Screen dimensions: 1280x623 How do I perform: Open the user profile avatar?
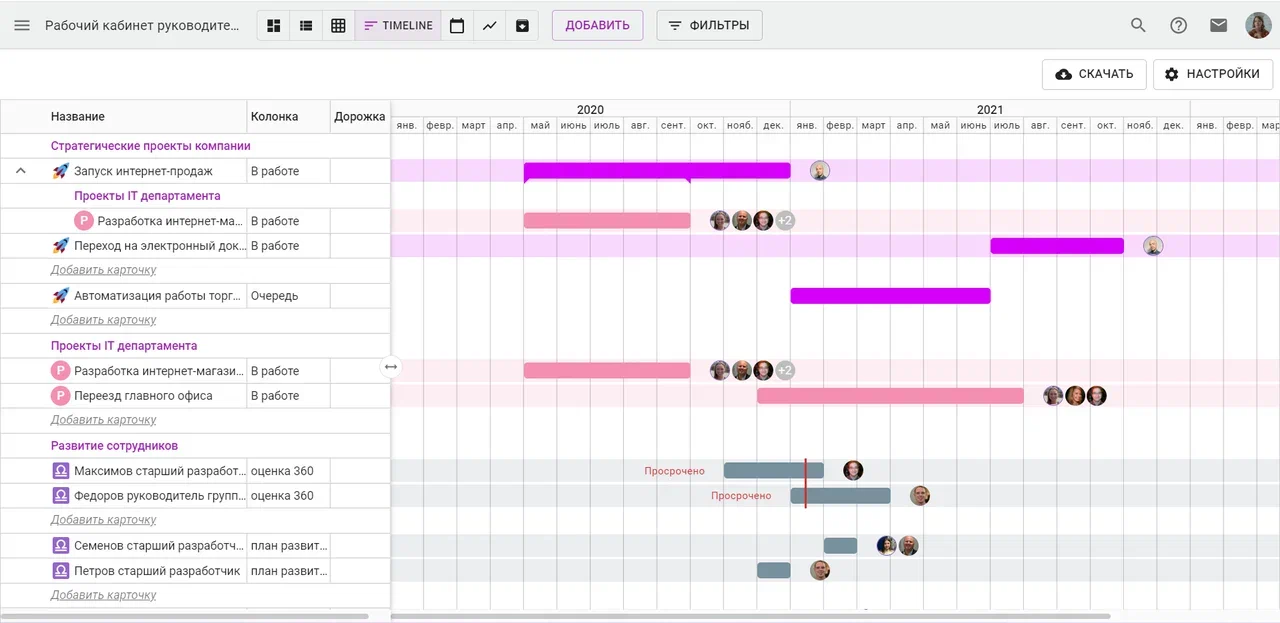pyautogui.click(x=1258, y=25)
